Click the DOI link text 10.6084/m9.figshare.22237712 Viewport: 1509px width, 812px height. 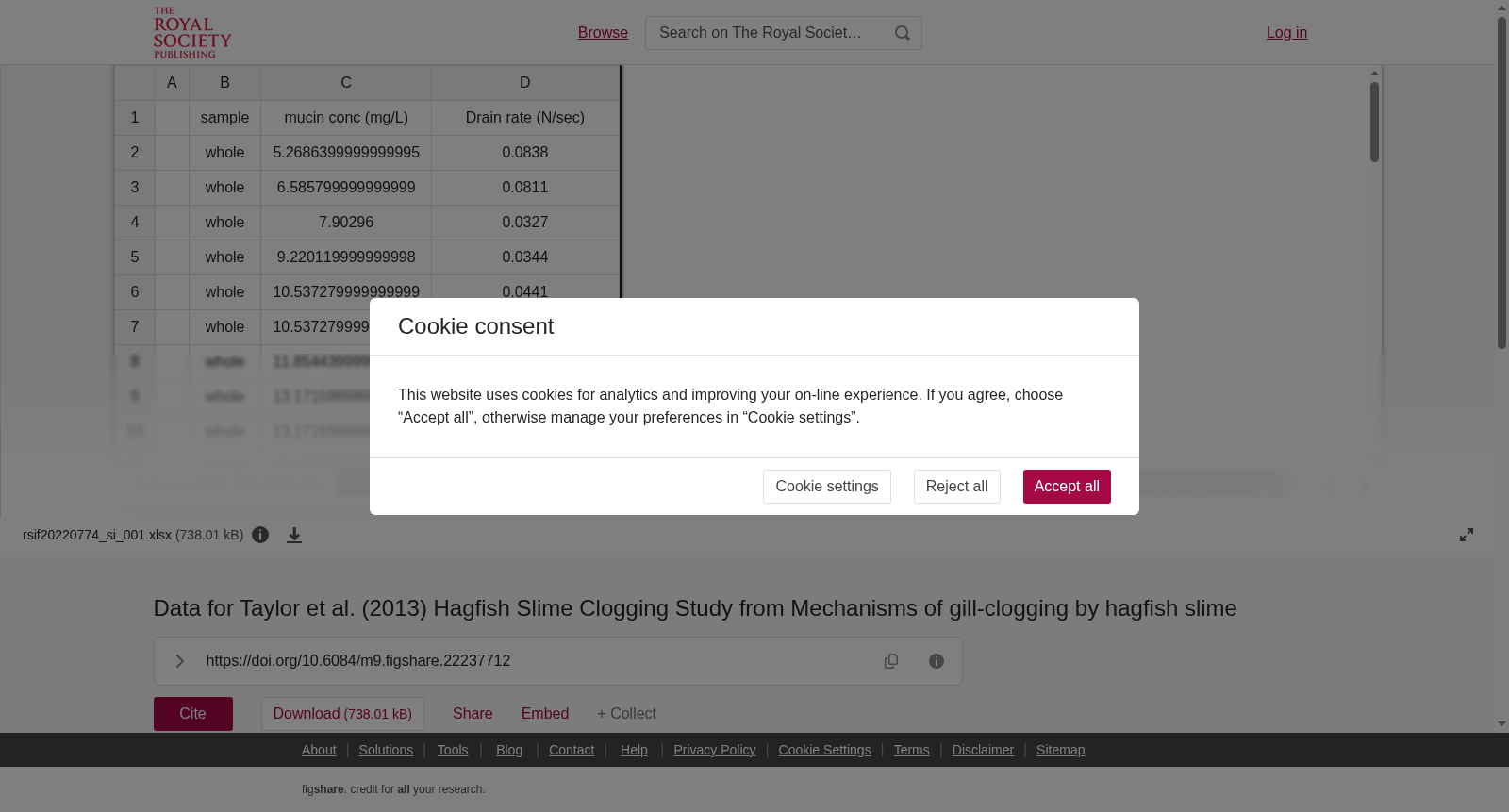coord(358,661)
